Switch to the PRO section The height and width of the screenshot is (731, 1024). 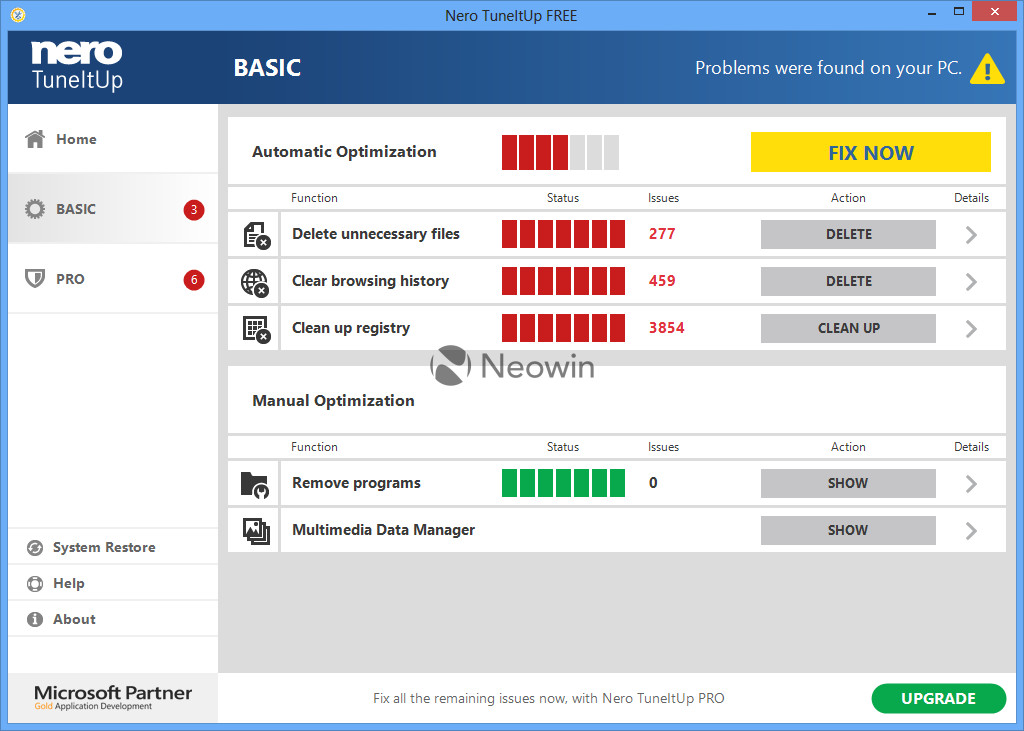click(113, 279)
